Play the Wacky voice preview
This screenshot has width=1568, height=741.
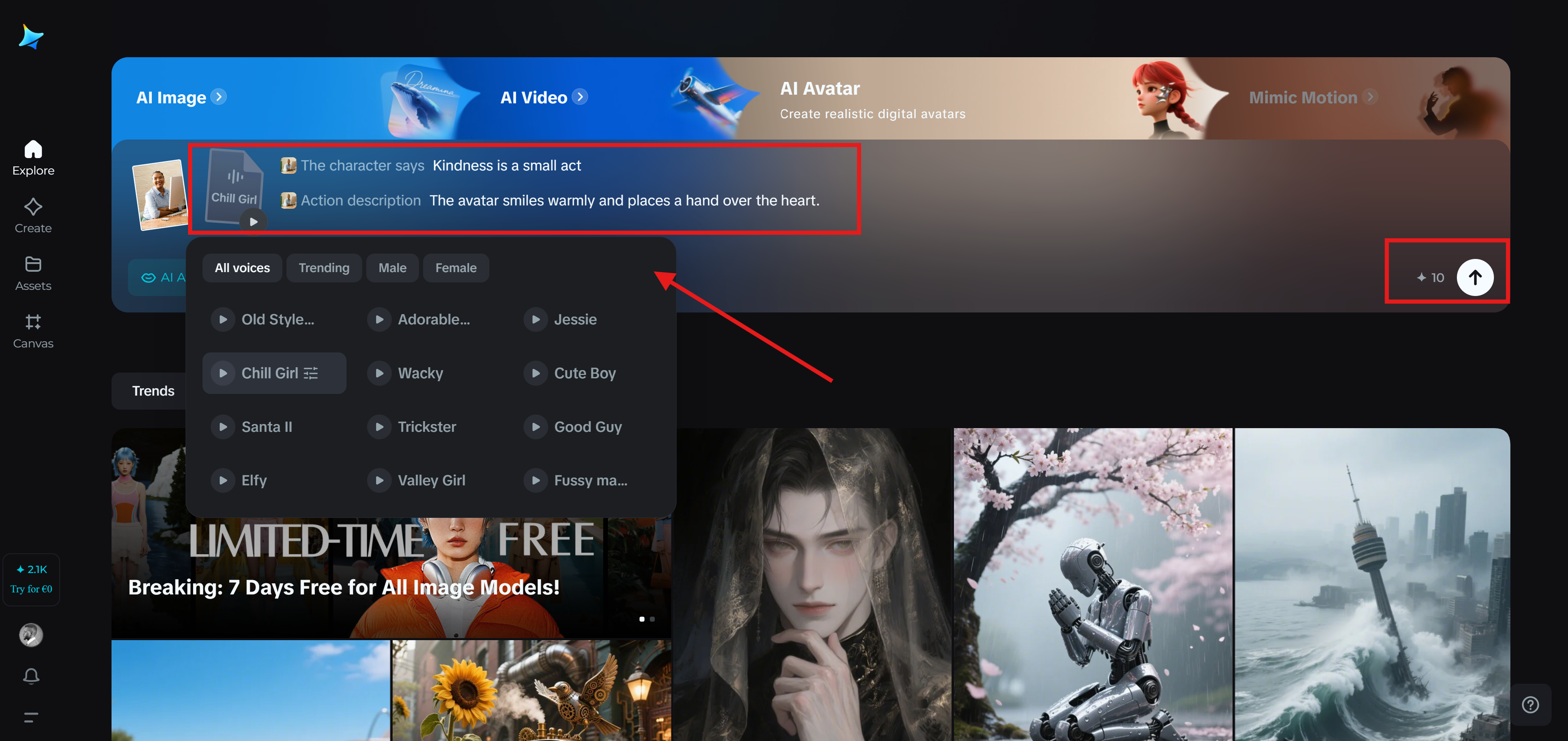point(379,373)
